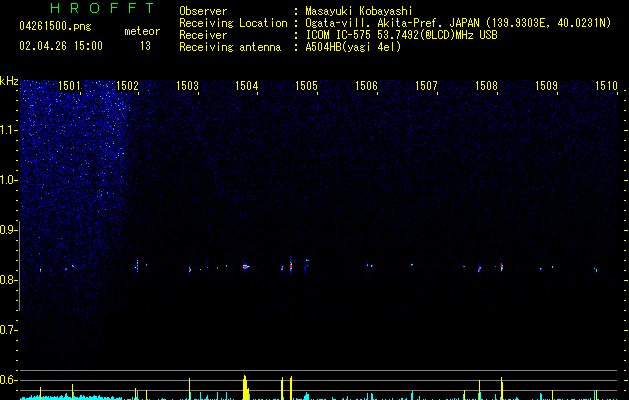The image size is (629, 400).
Task: Click the 1507 time marker
Action: tap(426, 86)
